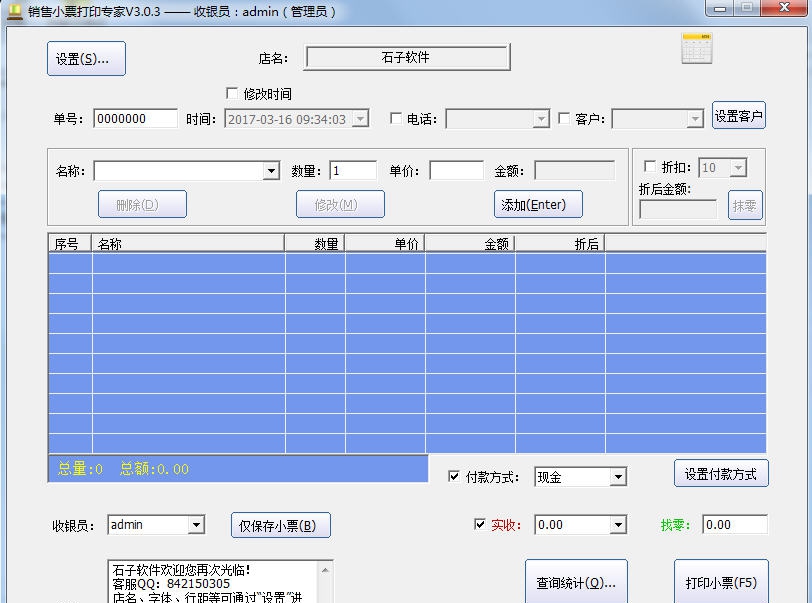Viewport: 812px width, 603px height.
Task: Open the 付款方式 dropdown showing 现金
Action: click(618, 477)
